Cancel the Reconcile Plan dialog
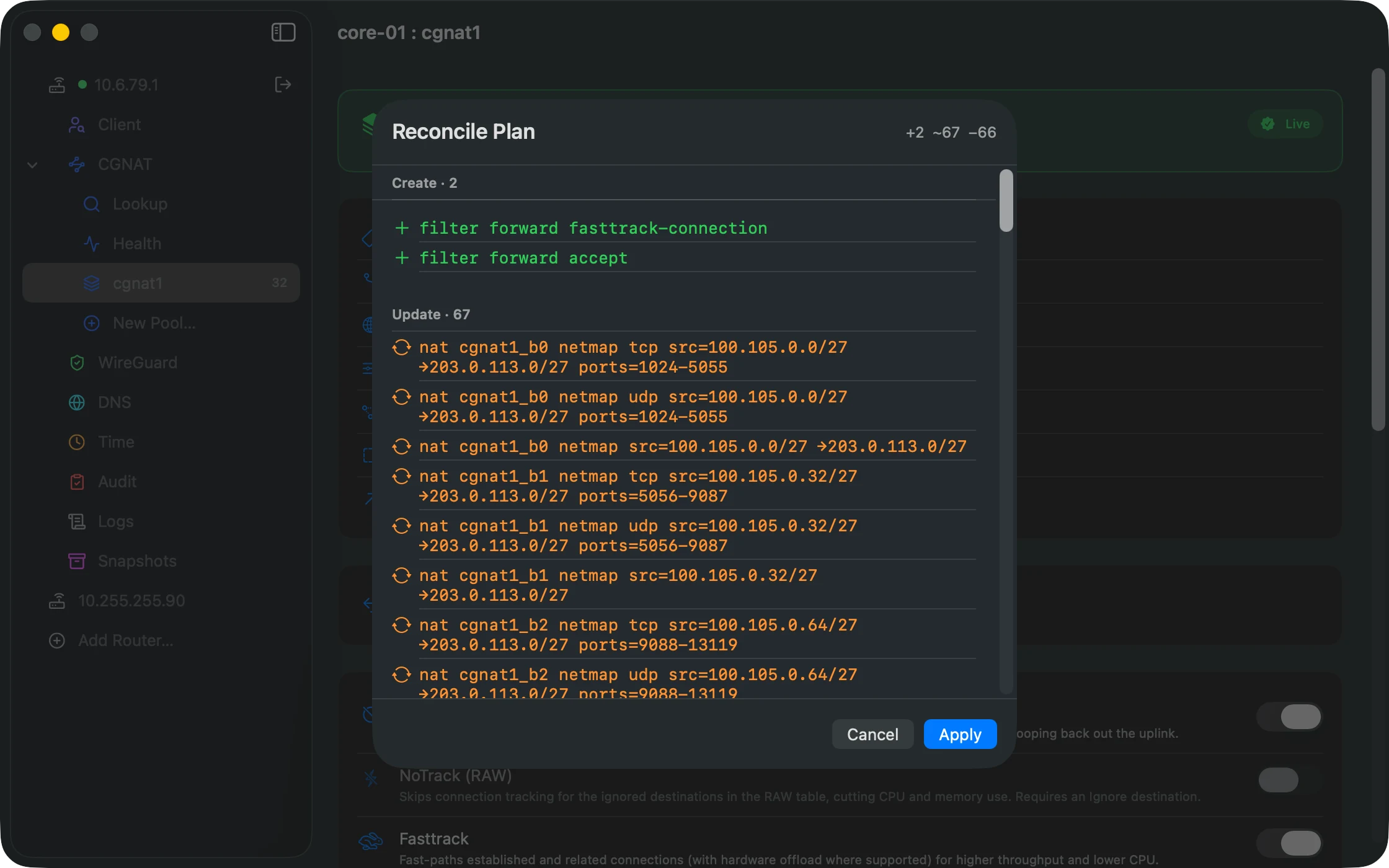The height and width of the screenshot is (868, 1389). click(872, 734)
